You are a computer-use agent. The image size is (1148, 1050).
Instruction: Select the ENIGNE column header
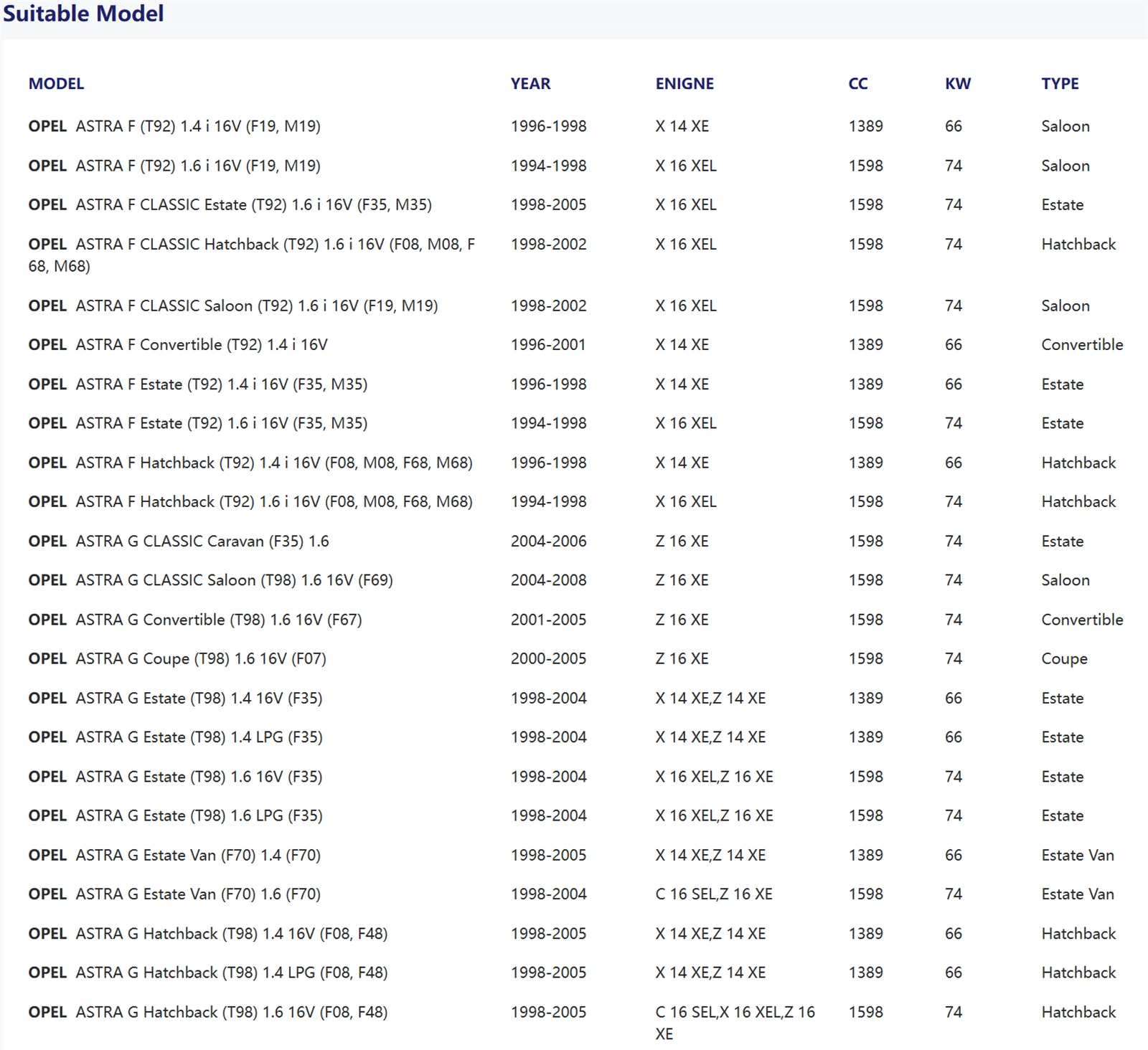[684, 83]
